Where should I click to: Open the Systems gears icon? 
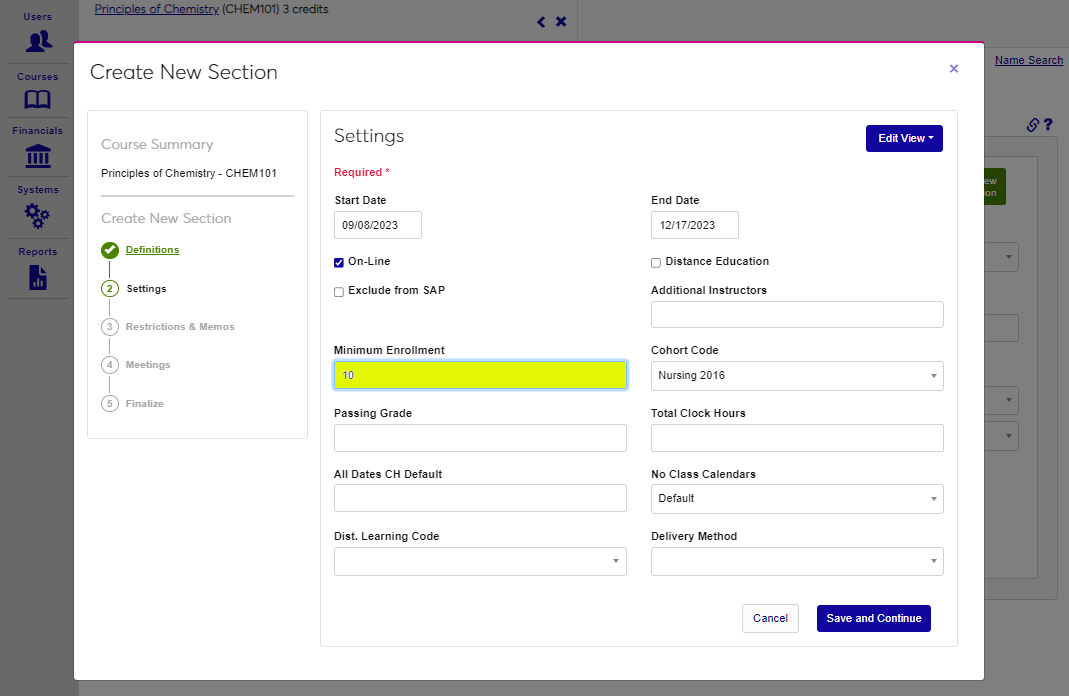coord(38,215)
